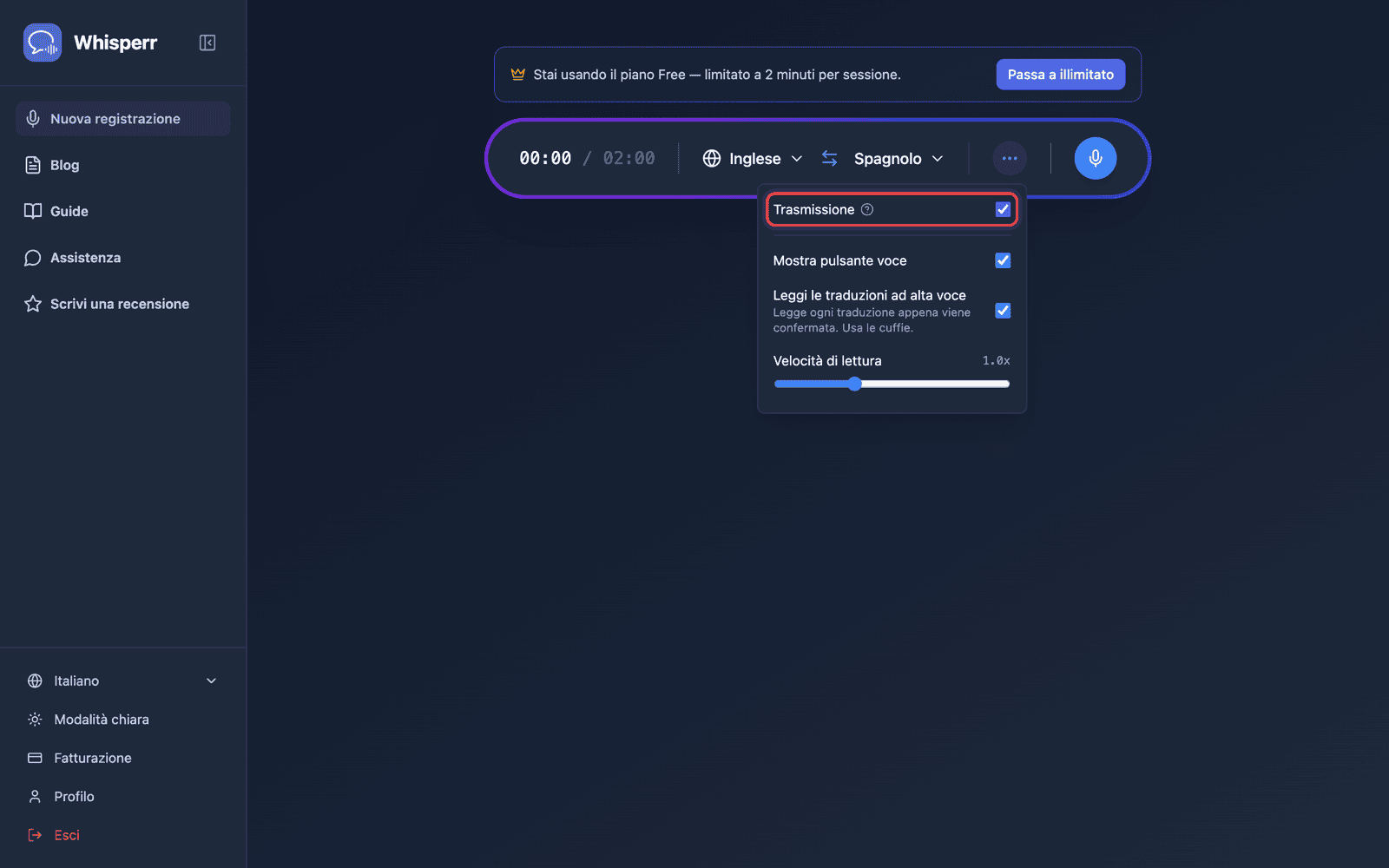
Task: Open Fatturazione billing page
Action: [x=122, y=758]
